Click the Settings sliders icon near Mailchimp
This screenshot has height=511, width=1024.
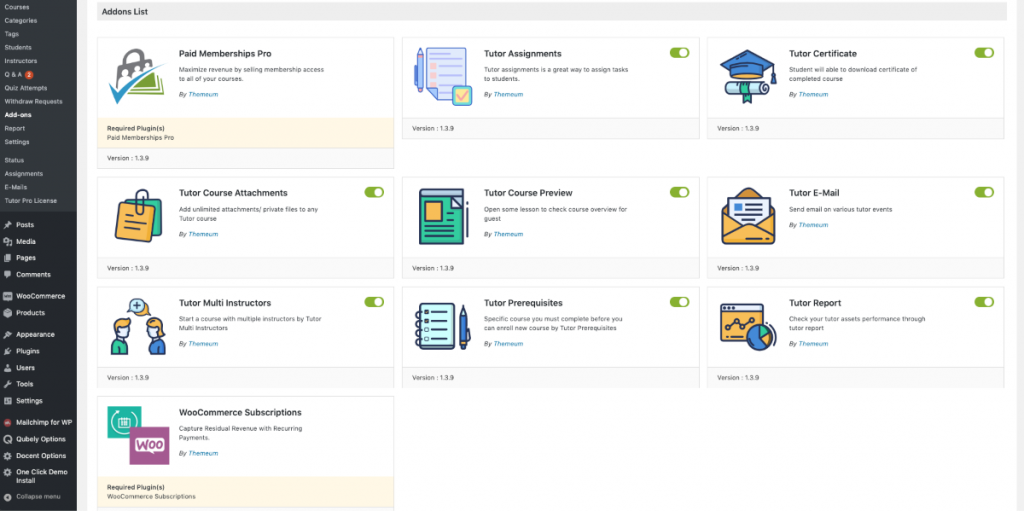8,401
